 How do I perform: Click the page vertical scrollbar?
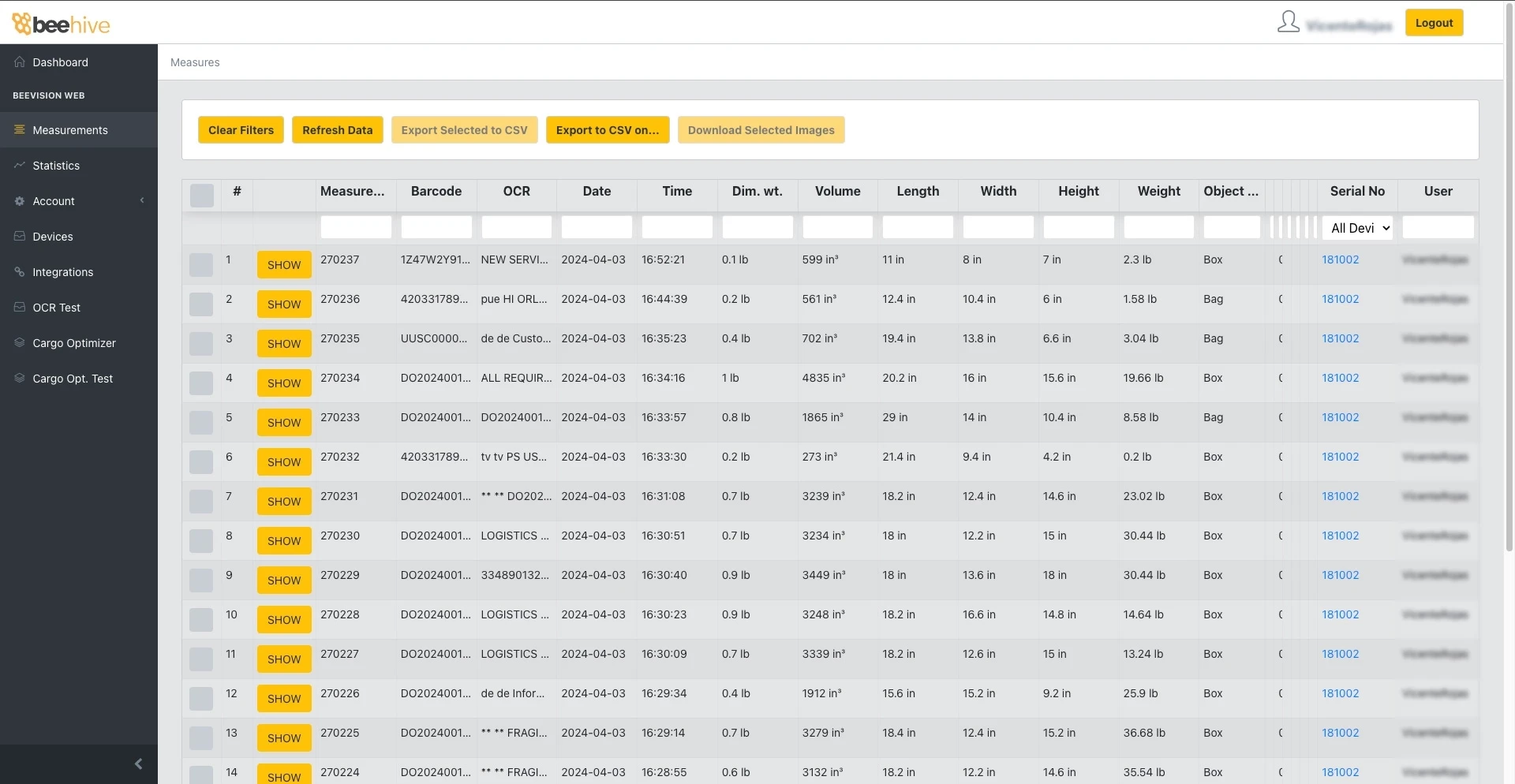1509,276
